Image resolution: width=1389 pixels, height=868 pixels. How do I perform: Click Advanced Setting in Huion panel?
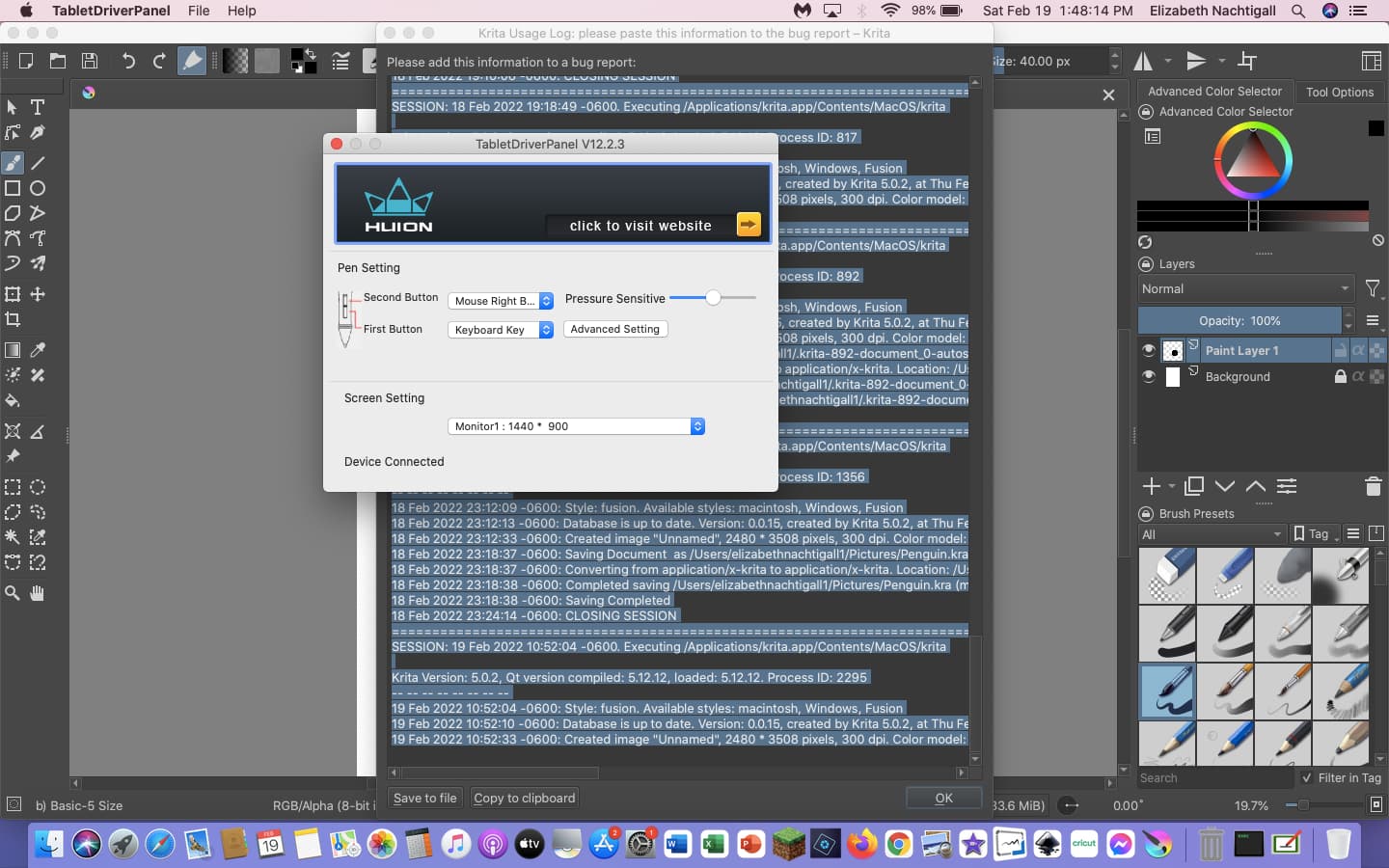click(x=615, y=329)
